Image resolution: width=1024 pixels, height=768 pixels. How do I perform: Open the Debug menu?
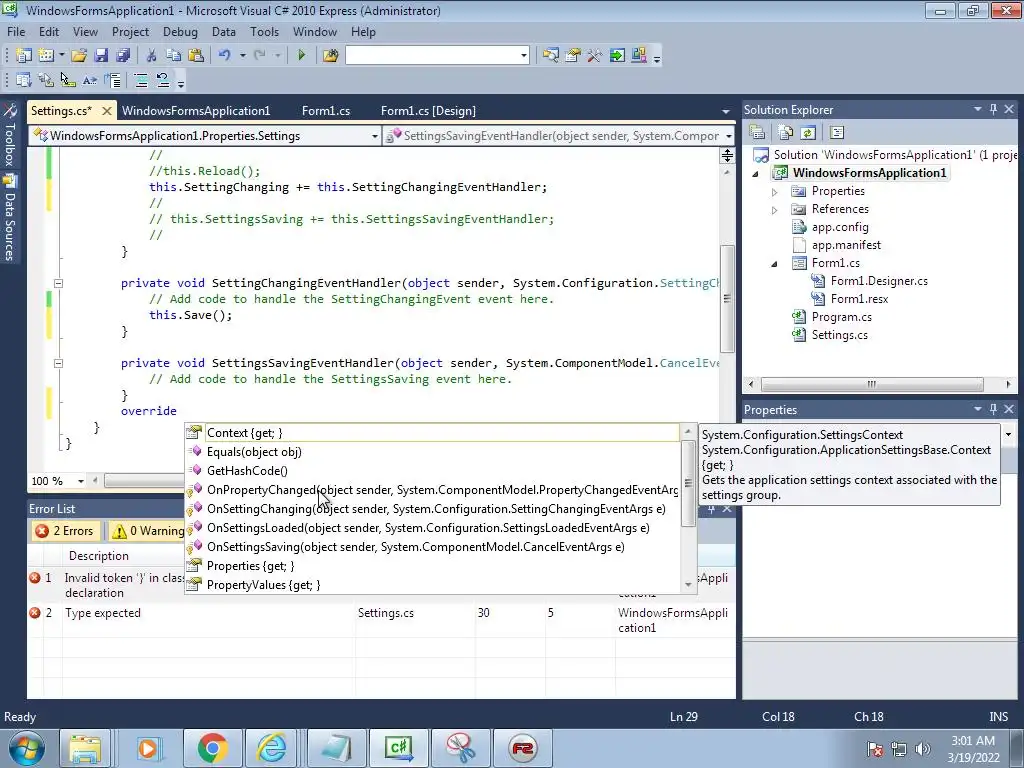pyautogui.click(x=180, y=31)
